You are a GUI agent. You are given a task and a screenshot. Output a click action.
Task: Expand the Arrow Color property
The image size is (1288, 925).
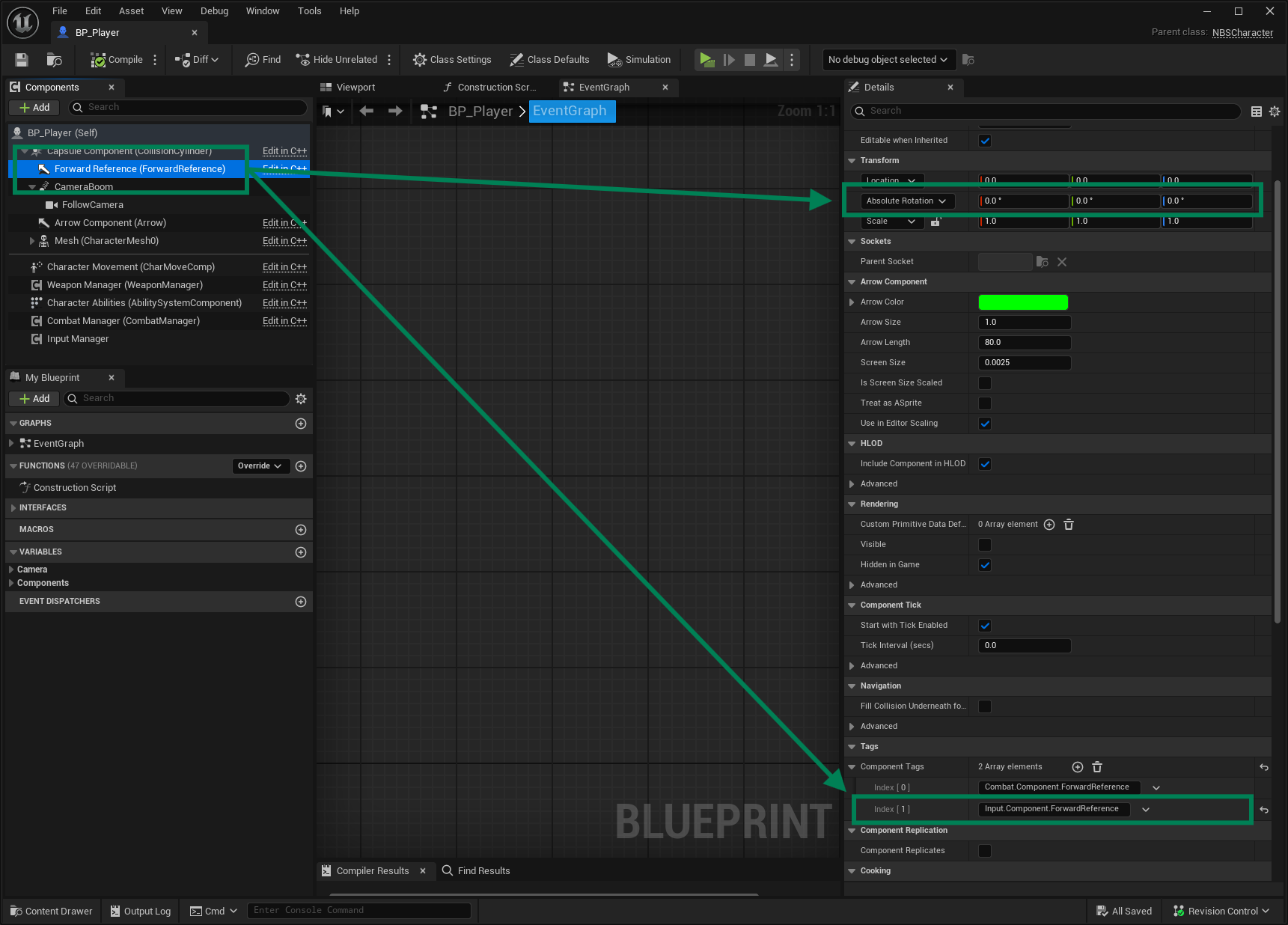point(852,302)
